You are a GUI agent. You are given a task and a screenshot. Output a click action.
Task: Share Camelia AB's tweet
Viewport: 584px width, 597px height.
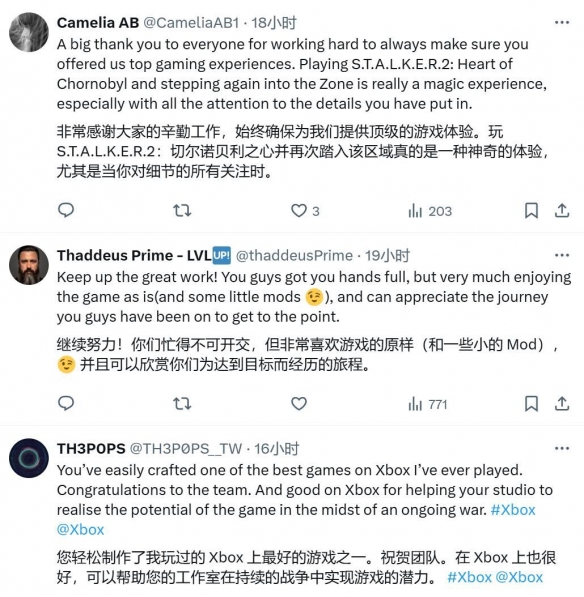click(562, 211)
